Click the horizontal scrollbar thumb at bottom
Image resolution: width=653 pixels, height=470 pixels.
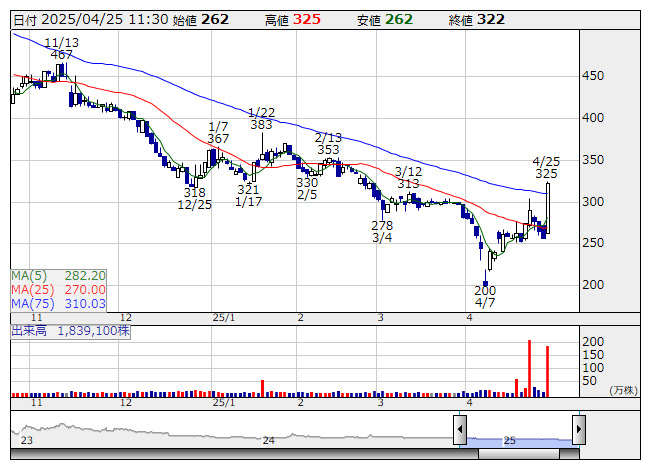(518, 454)
